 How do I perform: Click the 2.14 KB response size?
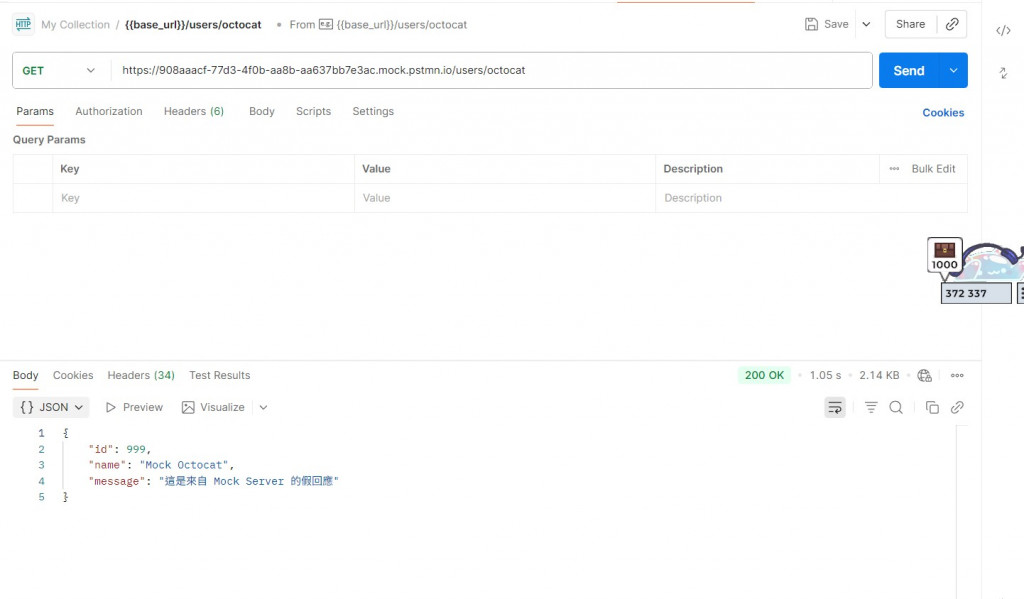[x=879, y=375]
